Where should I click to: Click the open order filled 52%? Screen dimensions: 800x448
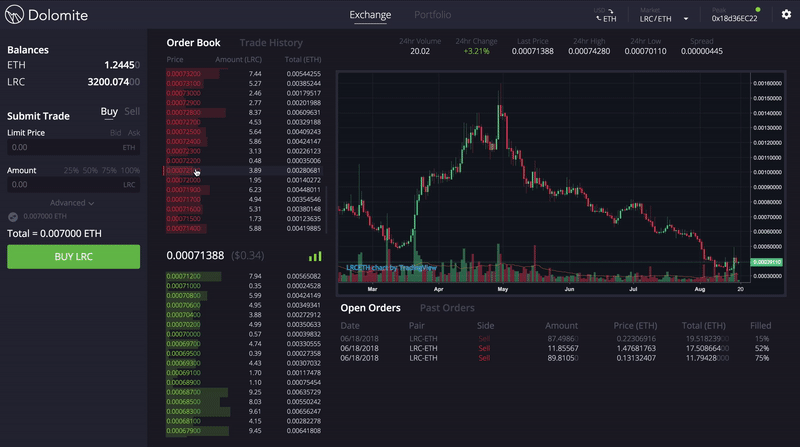tap(556, 349)
